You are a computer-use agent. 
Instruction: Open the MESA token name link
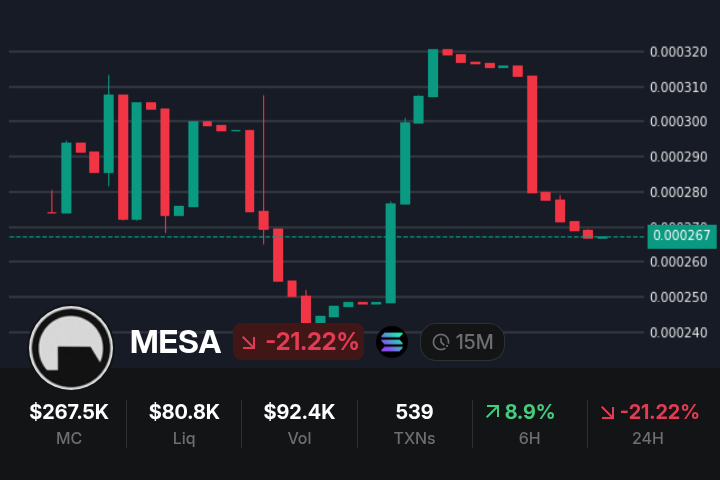(x=175, y=342)
